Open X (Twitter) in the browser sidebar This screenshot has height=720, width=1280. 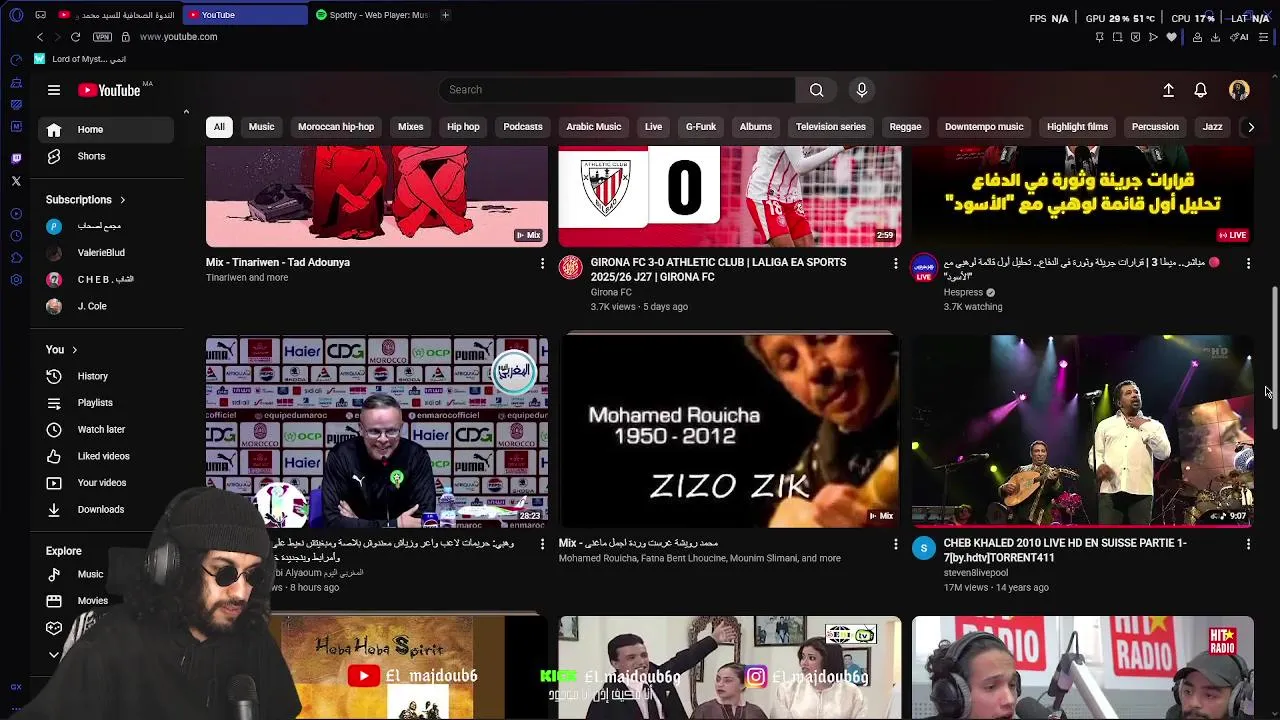[x=16, y=181]
